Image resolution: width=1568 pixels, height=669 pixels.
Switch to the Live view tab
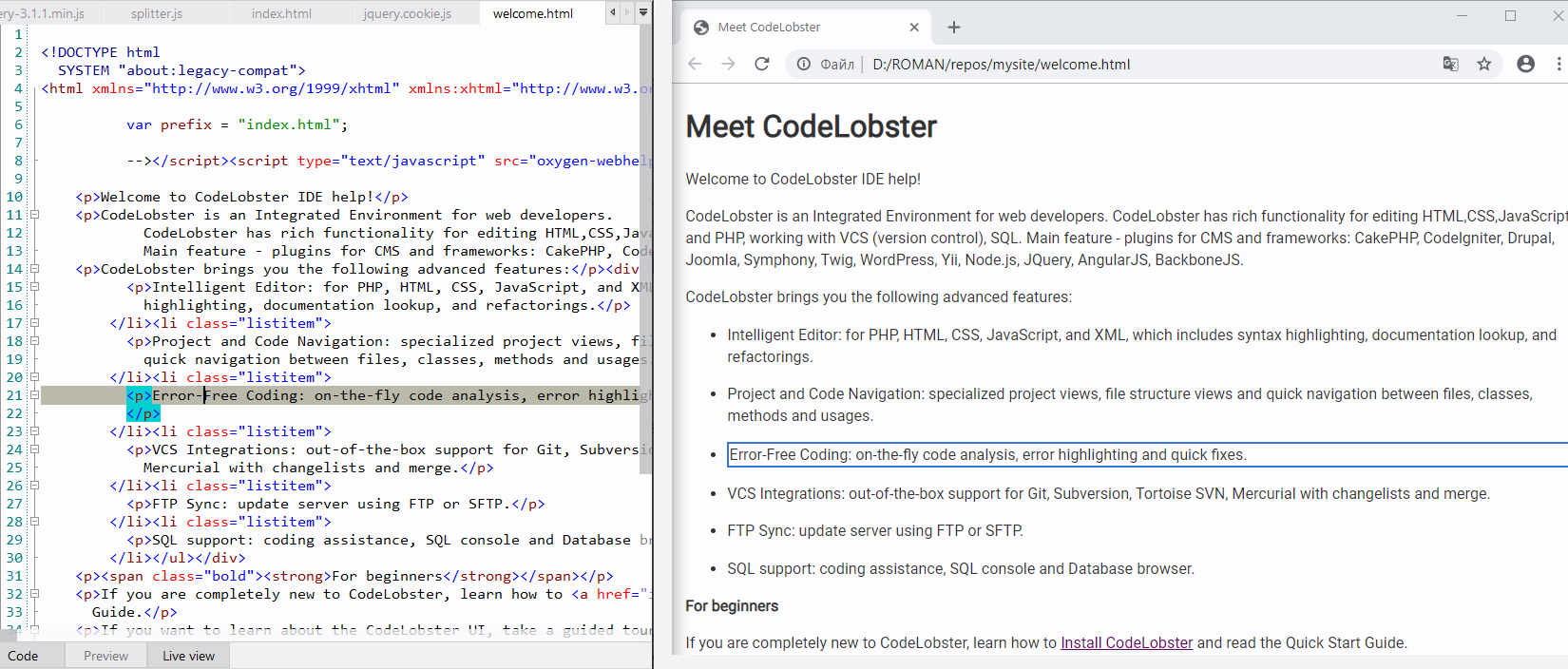coord(188,656)
